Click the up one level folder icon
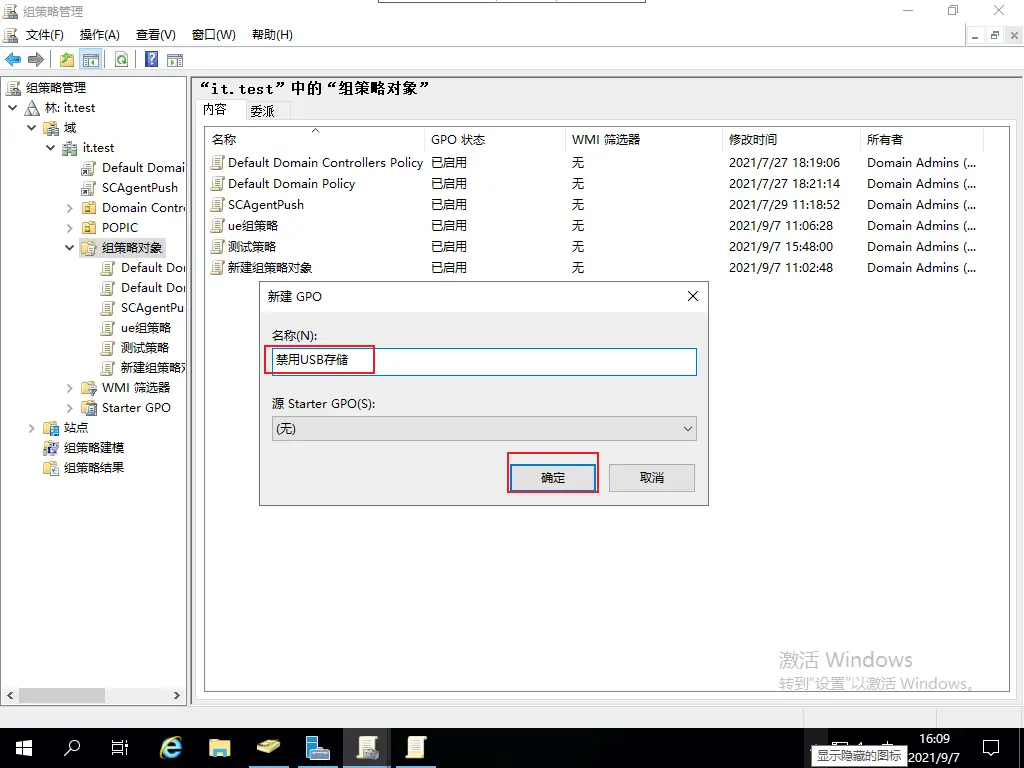Viewport: 1024px width, 768px height. (67, 60)
